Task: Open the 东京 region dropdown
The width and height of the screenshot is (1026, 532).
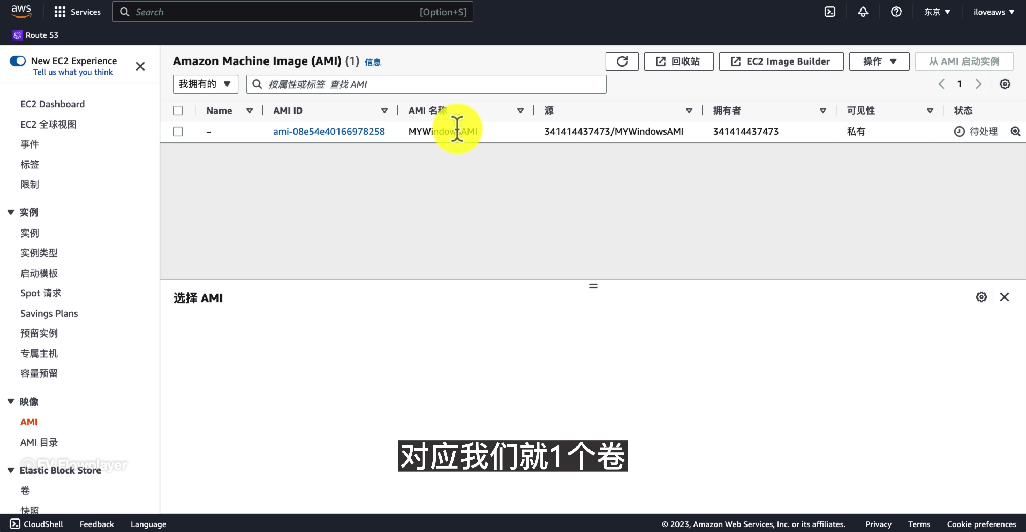Action: tap(937, 12)
